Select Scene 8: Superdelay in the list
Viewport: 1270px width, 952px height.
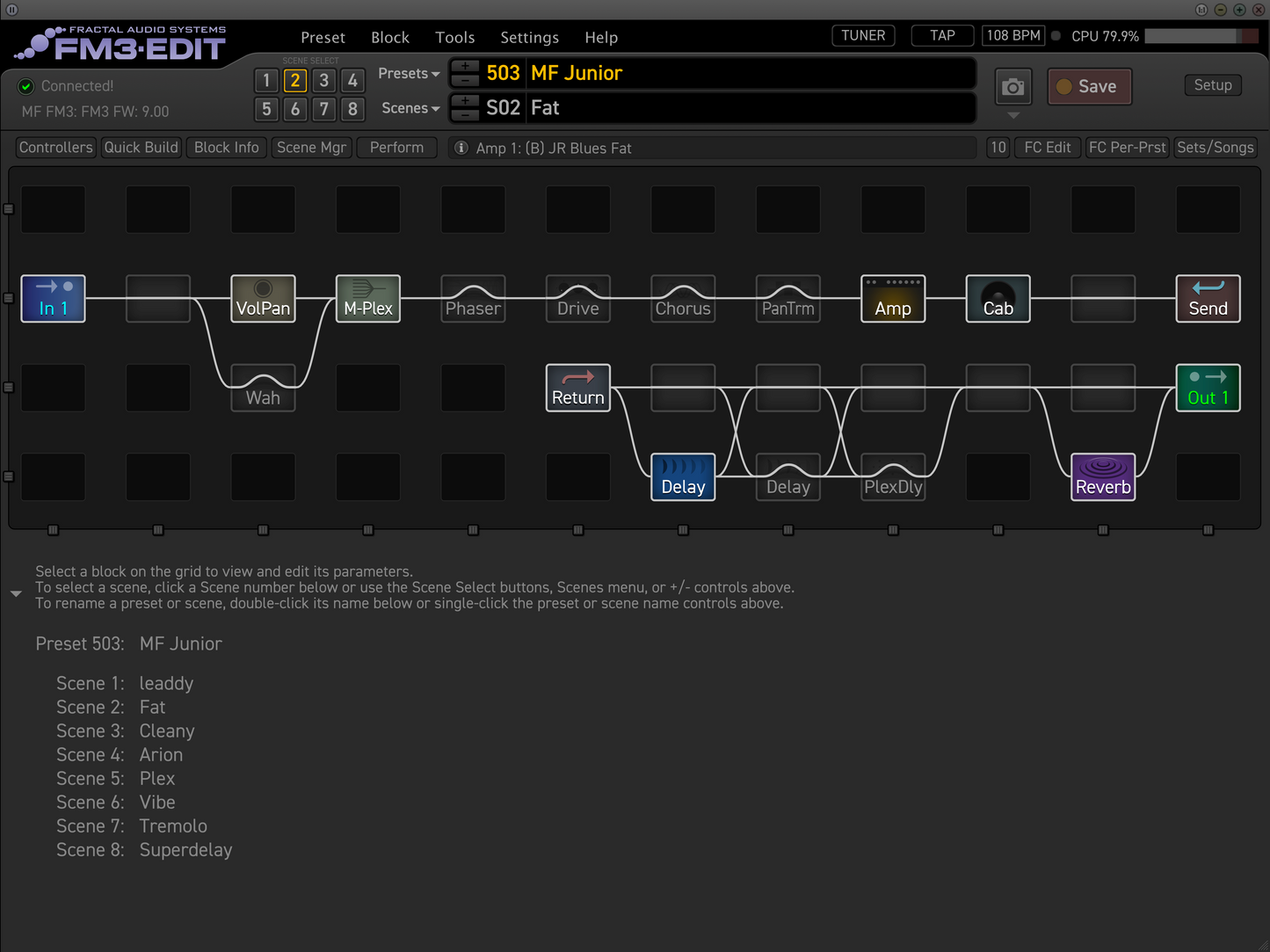[144, 850]
